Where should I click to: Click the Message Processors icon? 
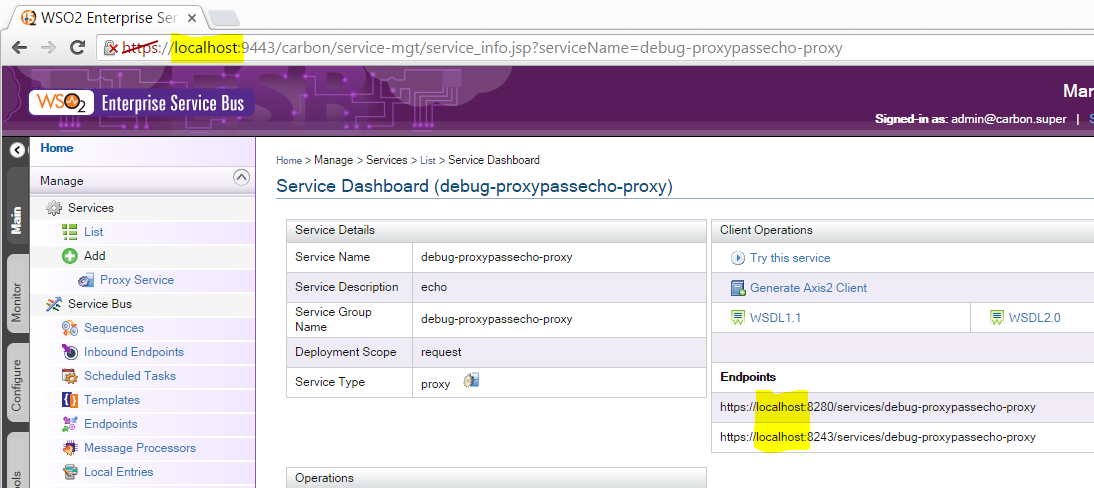tap(69, 448)
